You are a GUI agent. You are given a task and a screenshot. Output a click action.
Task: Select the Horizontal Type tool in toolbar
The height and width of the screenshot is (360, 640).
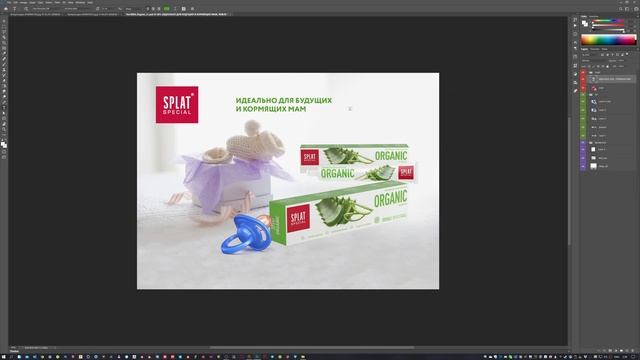pos(4,108)
